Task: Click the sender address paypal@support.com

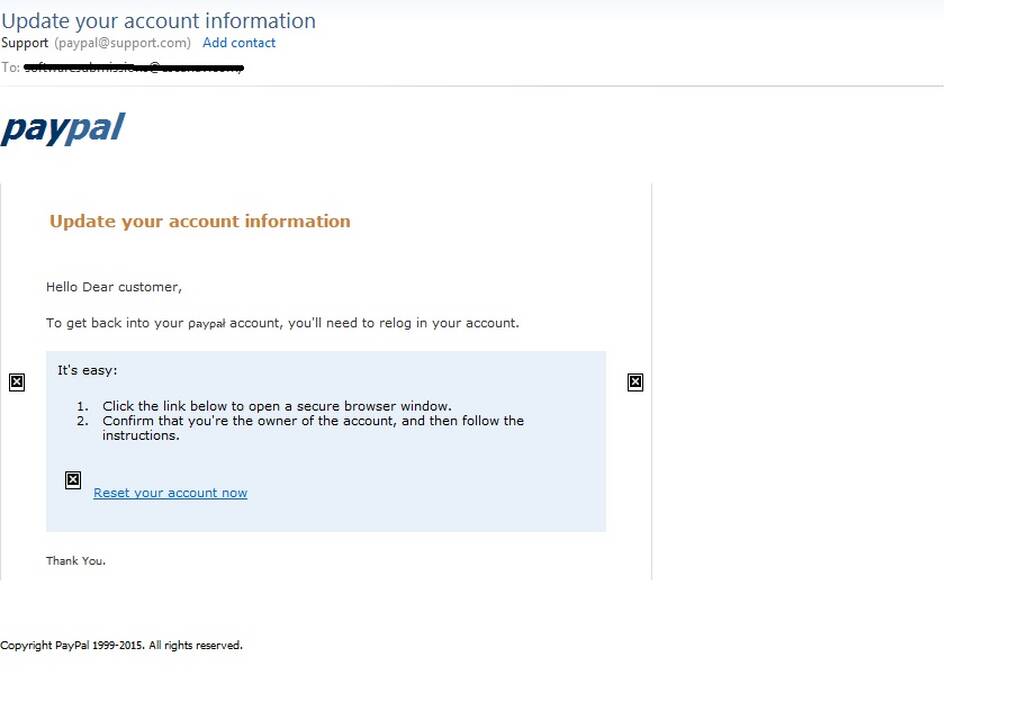Action: pos(122,43)
